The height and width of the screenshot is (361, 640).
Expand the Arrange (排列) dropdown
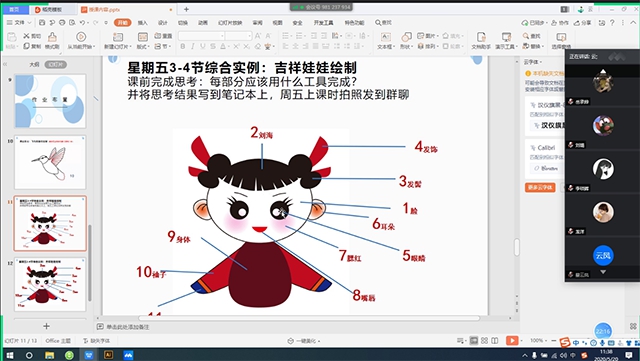click(439, 47)
